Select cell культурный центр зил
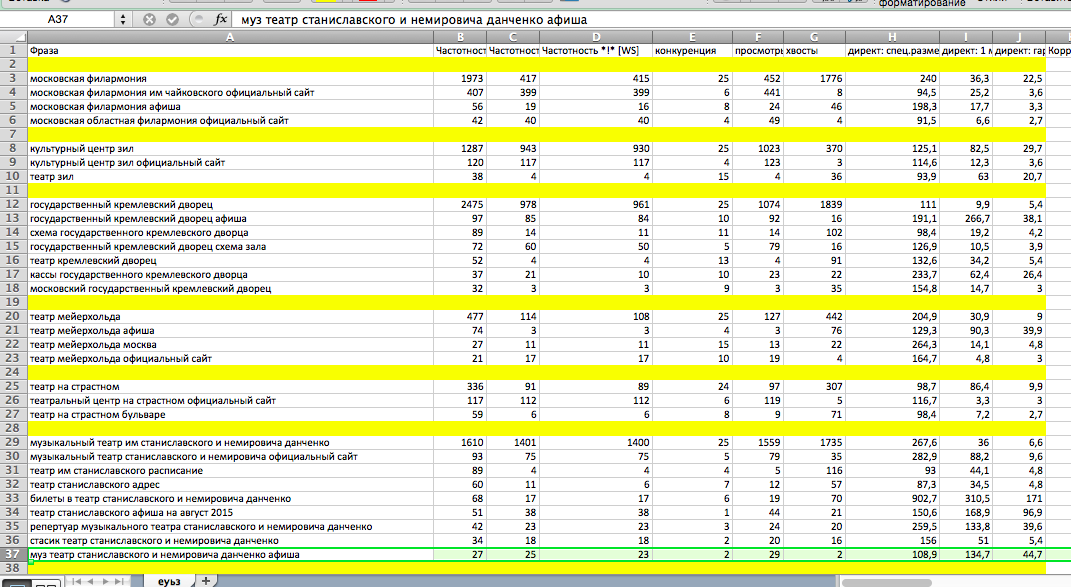1071x587 pixels. [230, 148]
